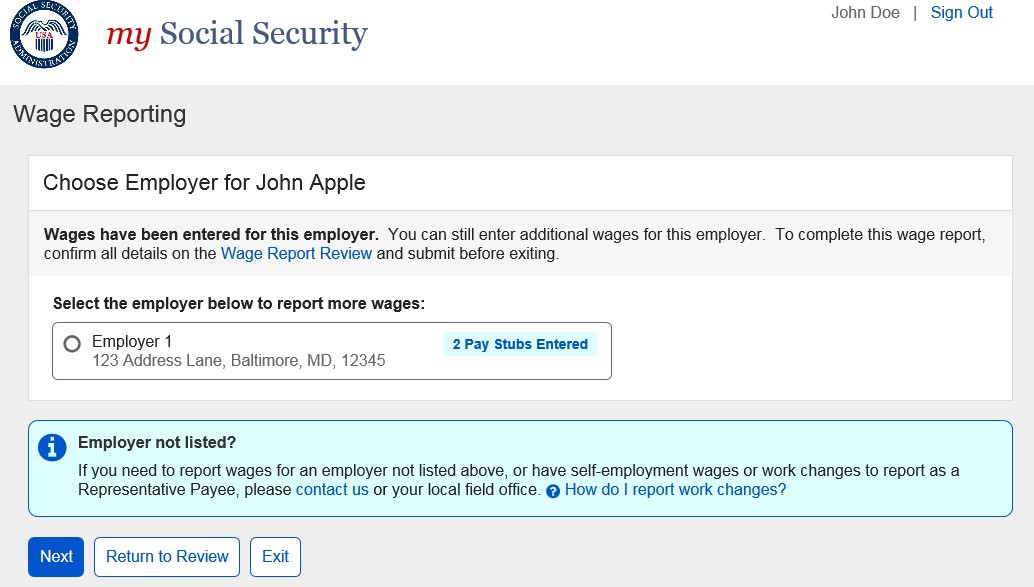1034x587 pixels.
Task: Click the Social Security Administration seal logo
Action: 44,36
